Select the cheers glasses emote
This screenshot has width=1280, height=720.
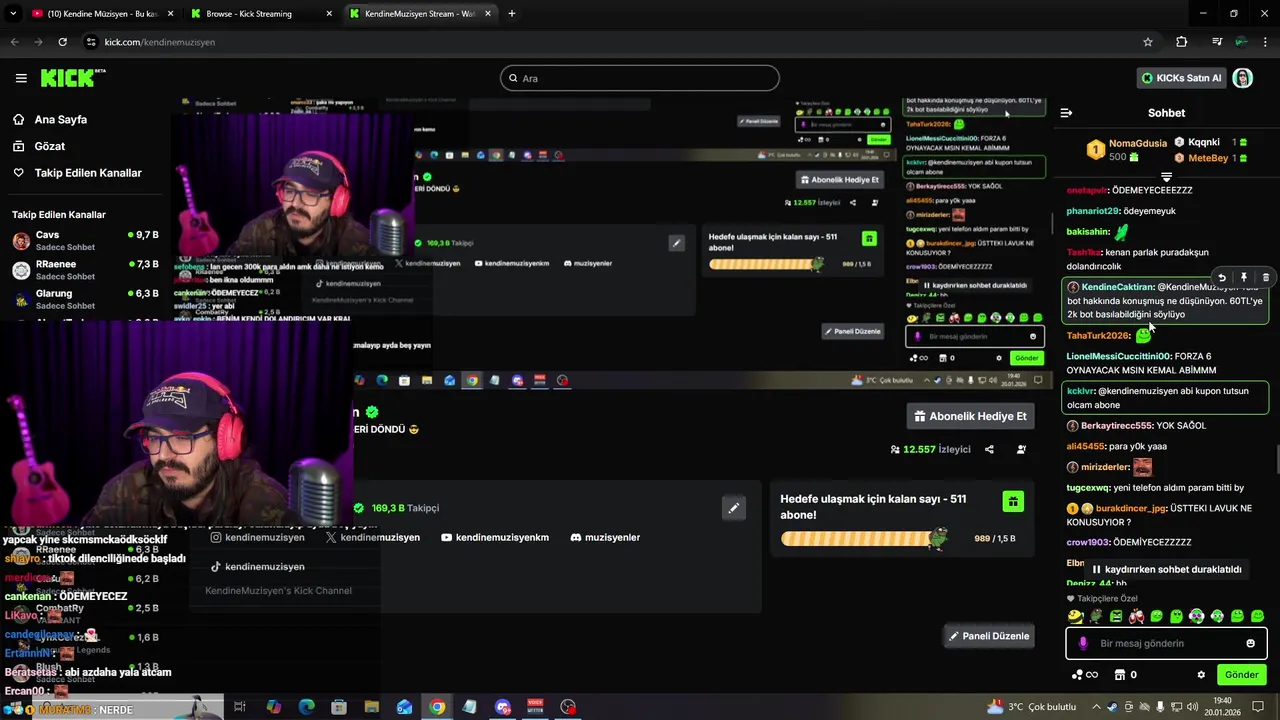[1136, 616]
